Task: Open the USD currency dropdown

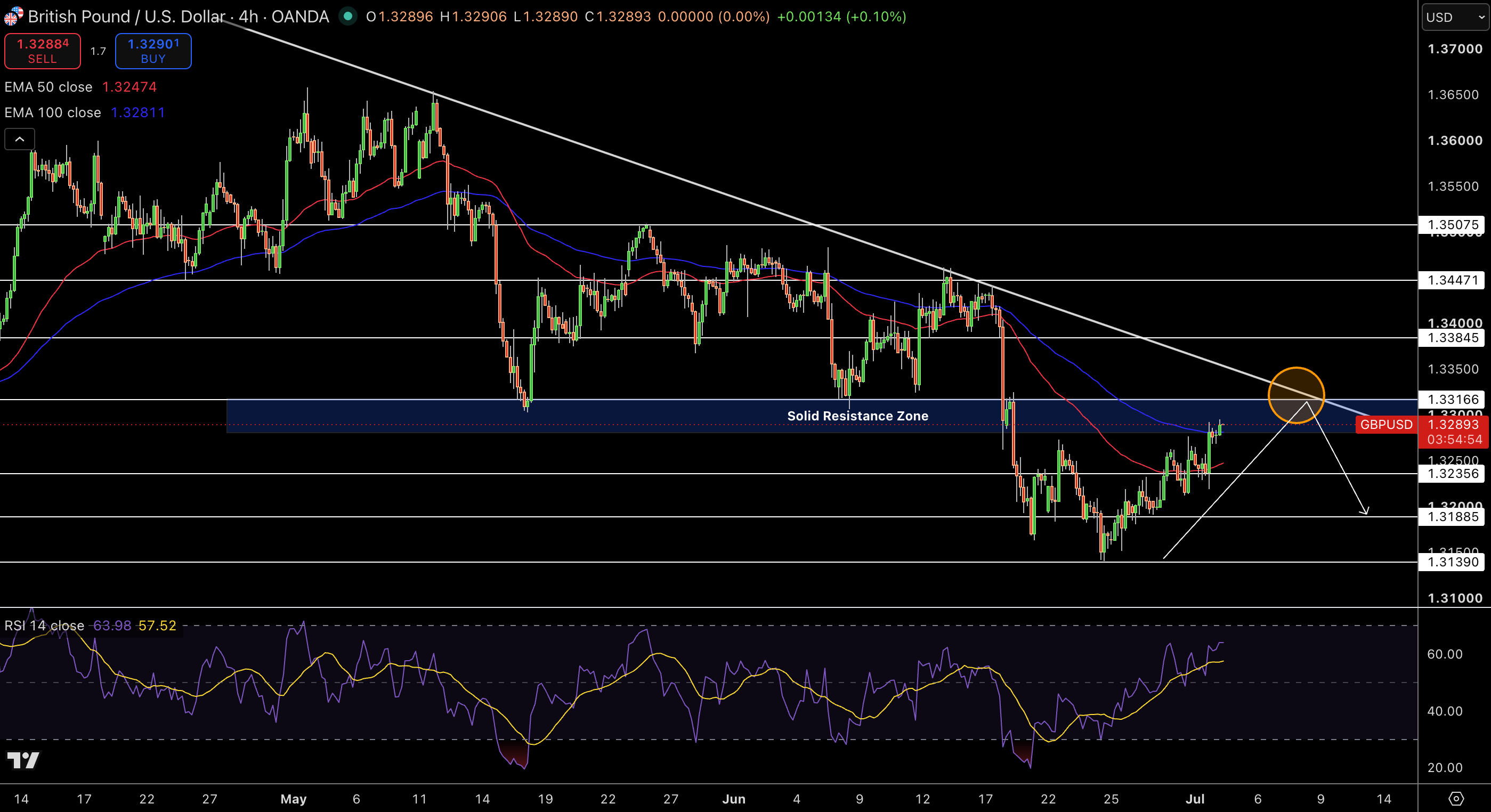Action: 1455,17
